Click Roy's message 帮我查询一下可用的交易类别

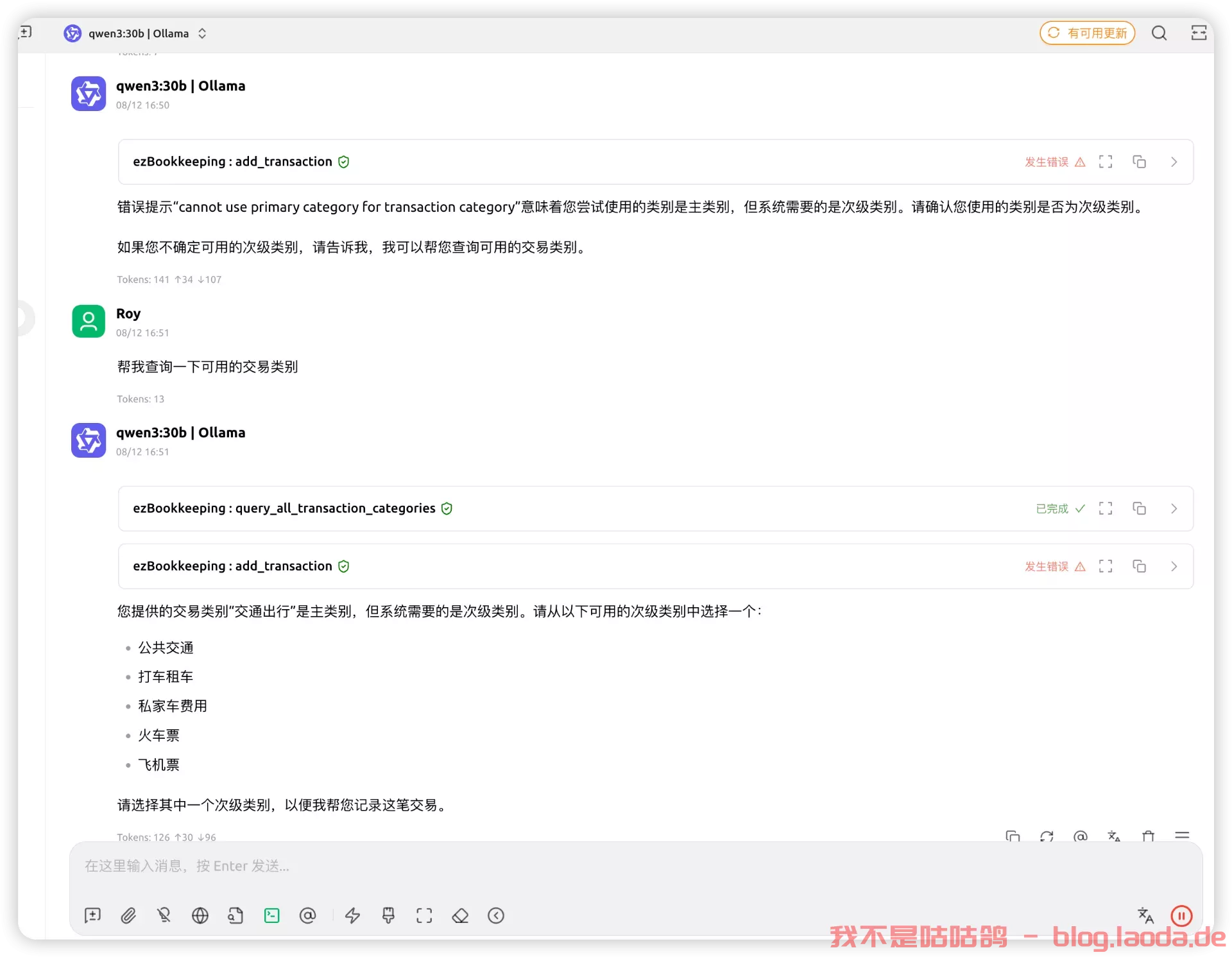(207, 367)
